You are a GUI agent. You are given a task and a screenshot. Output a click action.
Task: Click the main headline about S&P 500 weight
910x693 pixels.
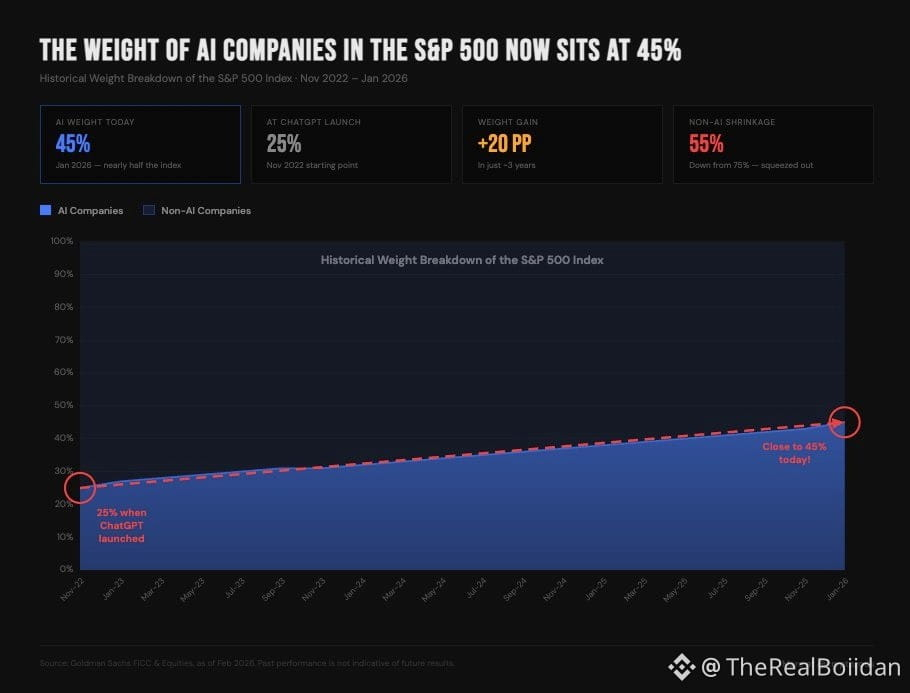[360, 50]
